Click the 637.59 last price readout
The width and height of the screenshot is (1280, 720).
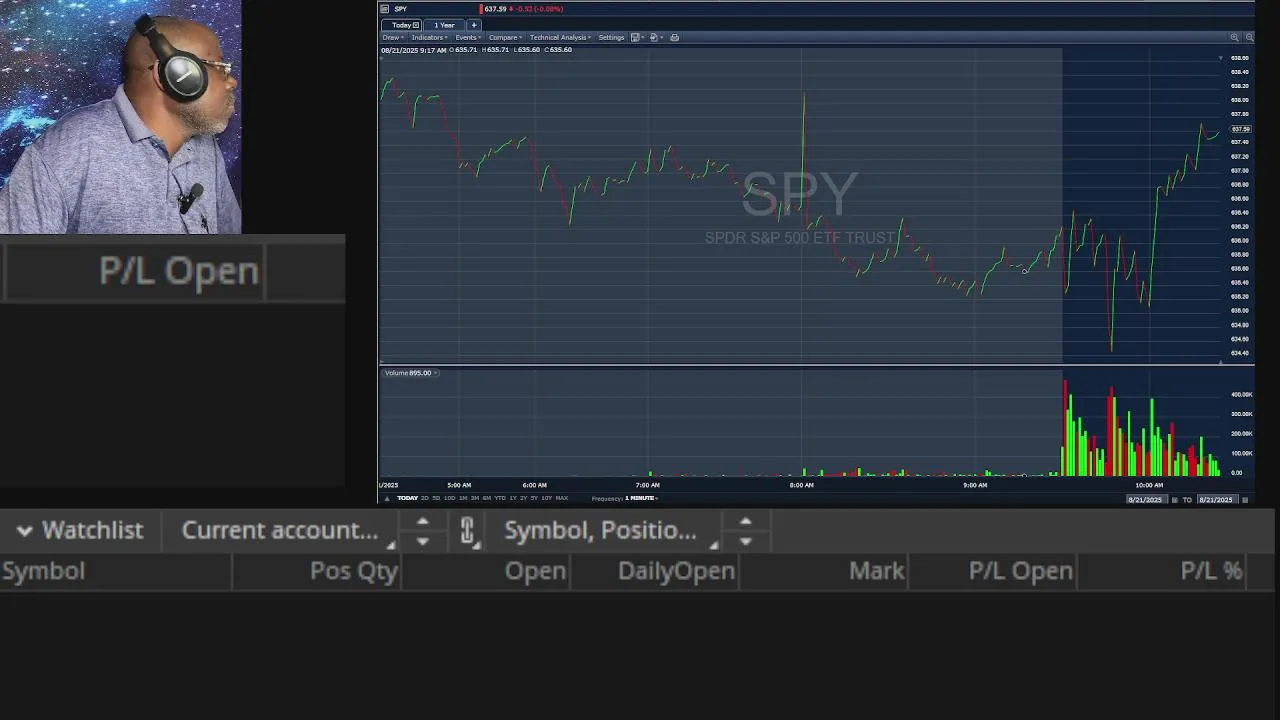pyautogui.click(x=495, y=9)
